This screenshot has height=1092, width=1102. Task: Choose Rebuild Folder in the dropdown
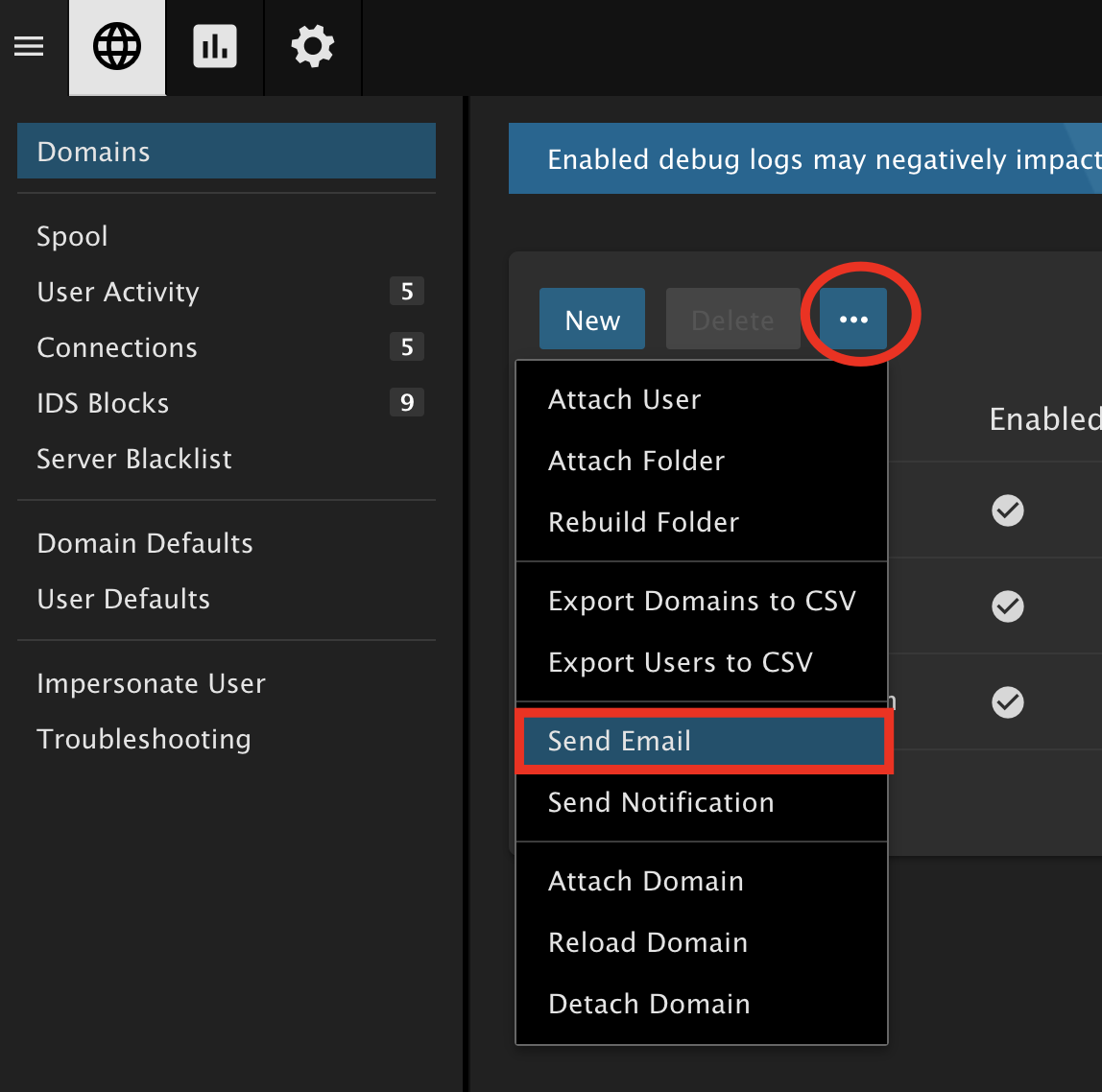click(x=643, y=522)
